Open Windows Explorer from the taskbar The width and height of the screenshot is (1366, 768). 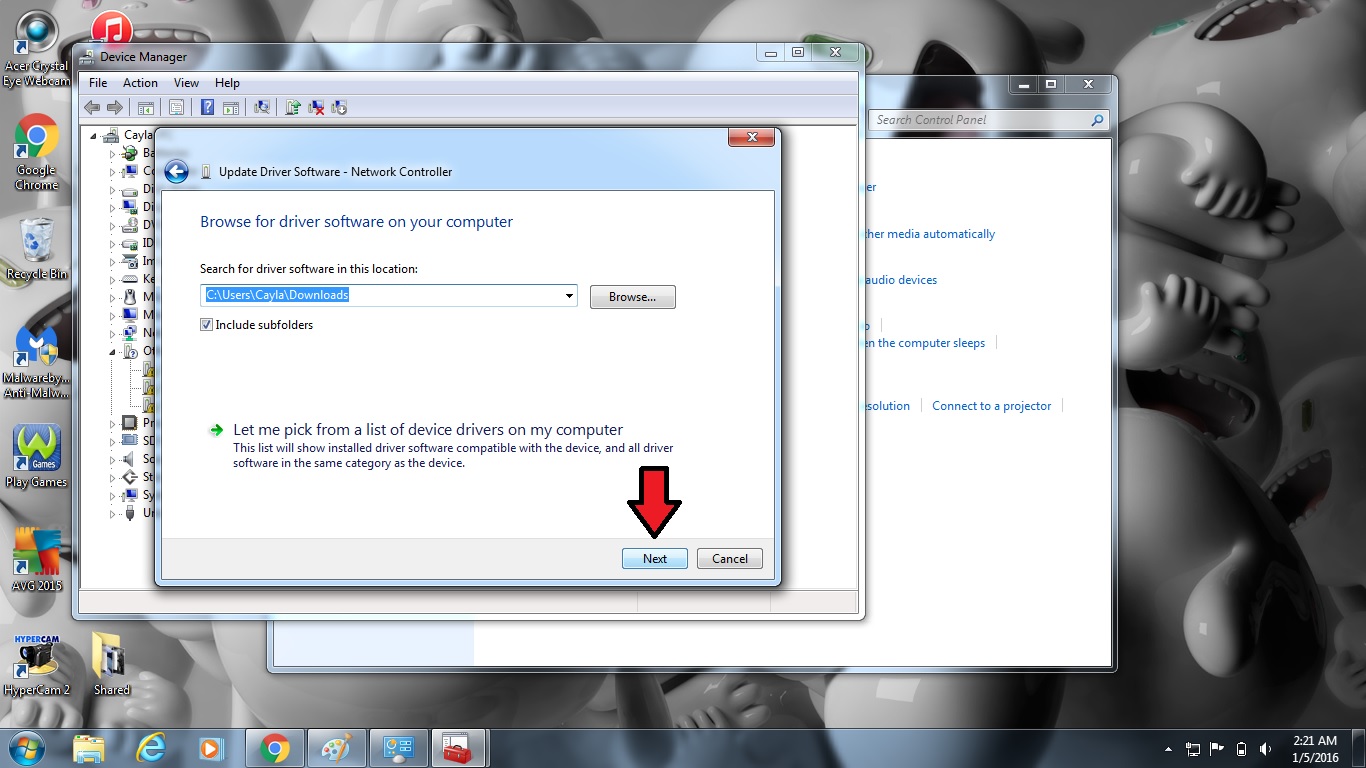pyautogui.click(x=89, y=748)
